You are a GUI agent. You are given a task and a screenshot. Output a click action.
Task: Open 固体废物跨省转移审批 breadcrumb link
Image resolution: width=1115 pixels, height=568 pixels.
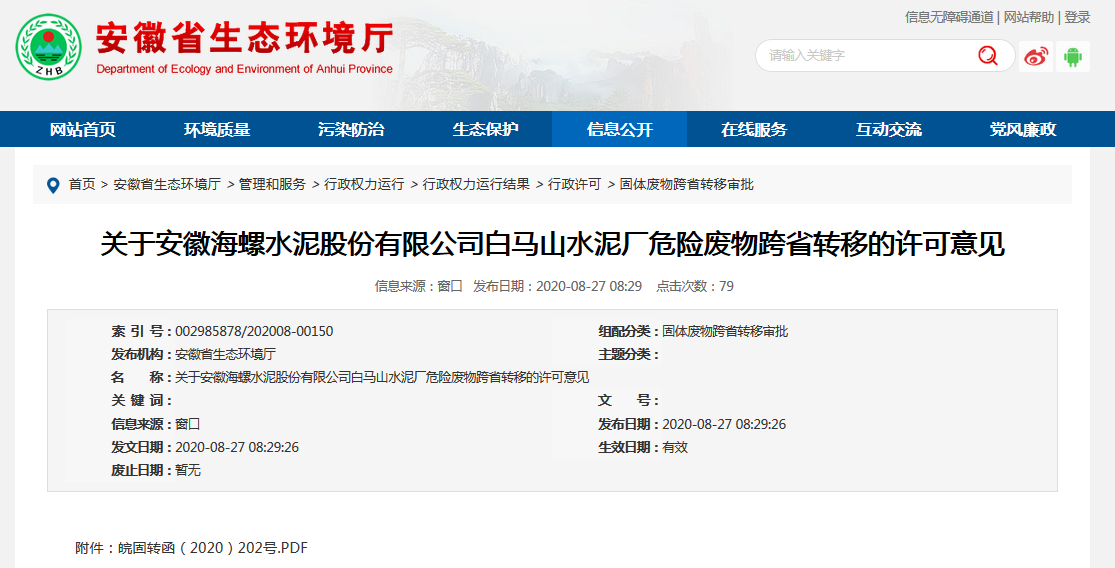click(x=687, y=185)
